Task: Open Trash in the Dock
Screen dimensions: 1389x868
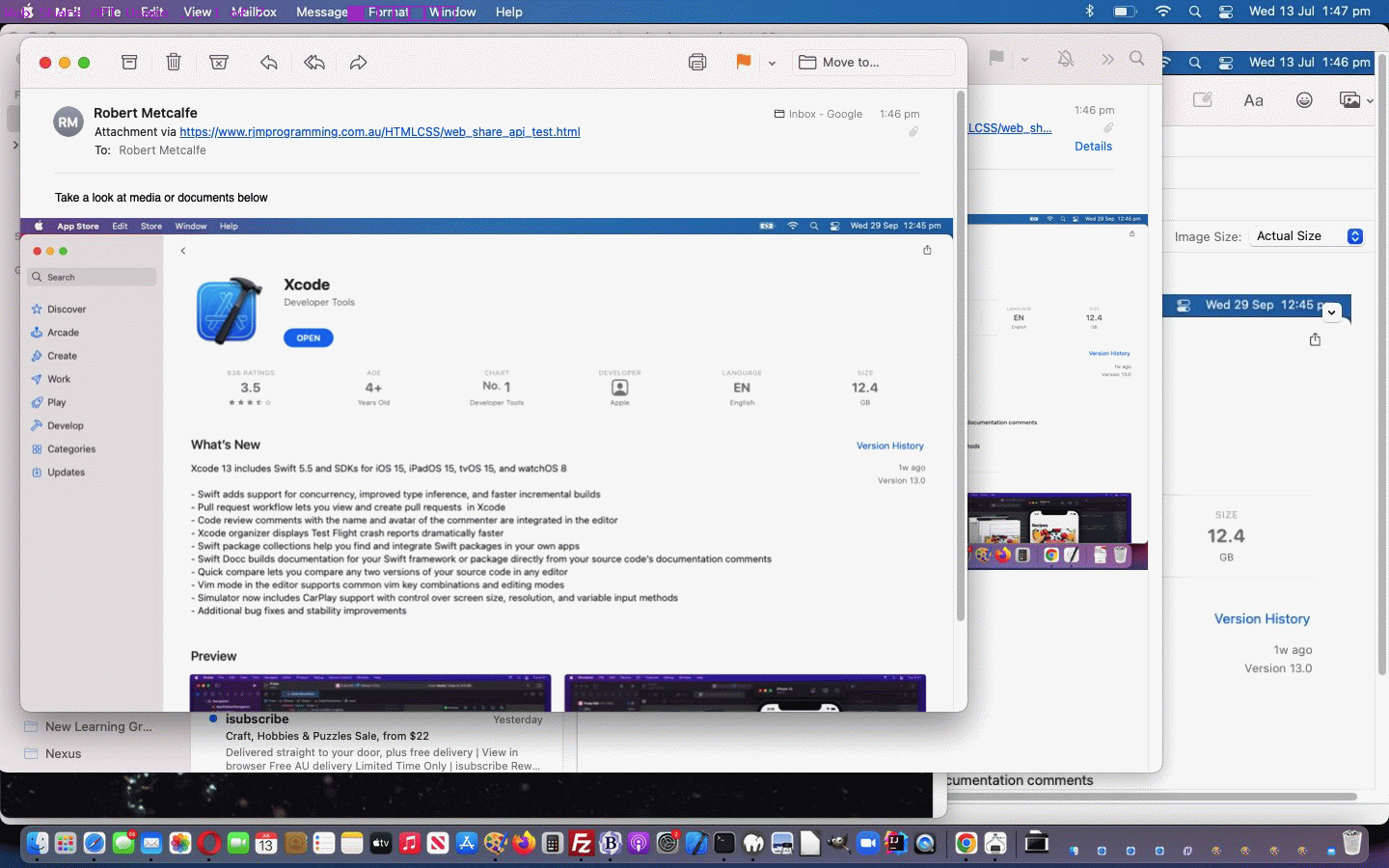Action: (x=1352, y=843)
